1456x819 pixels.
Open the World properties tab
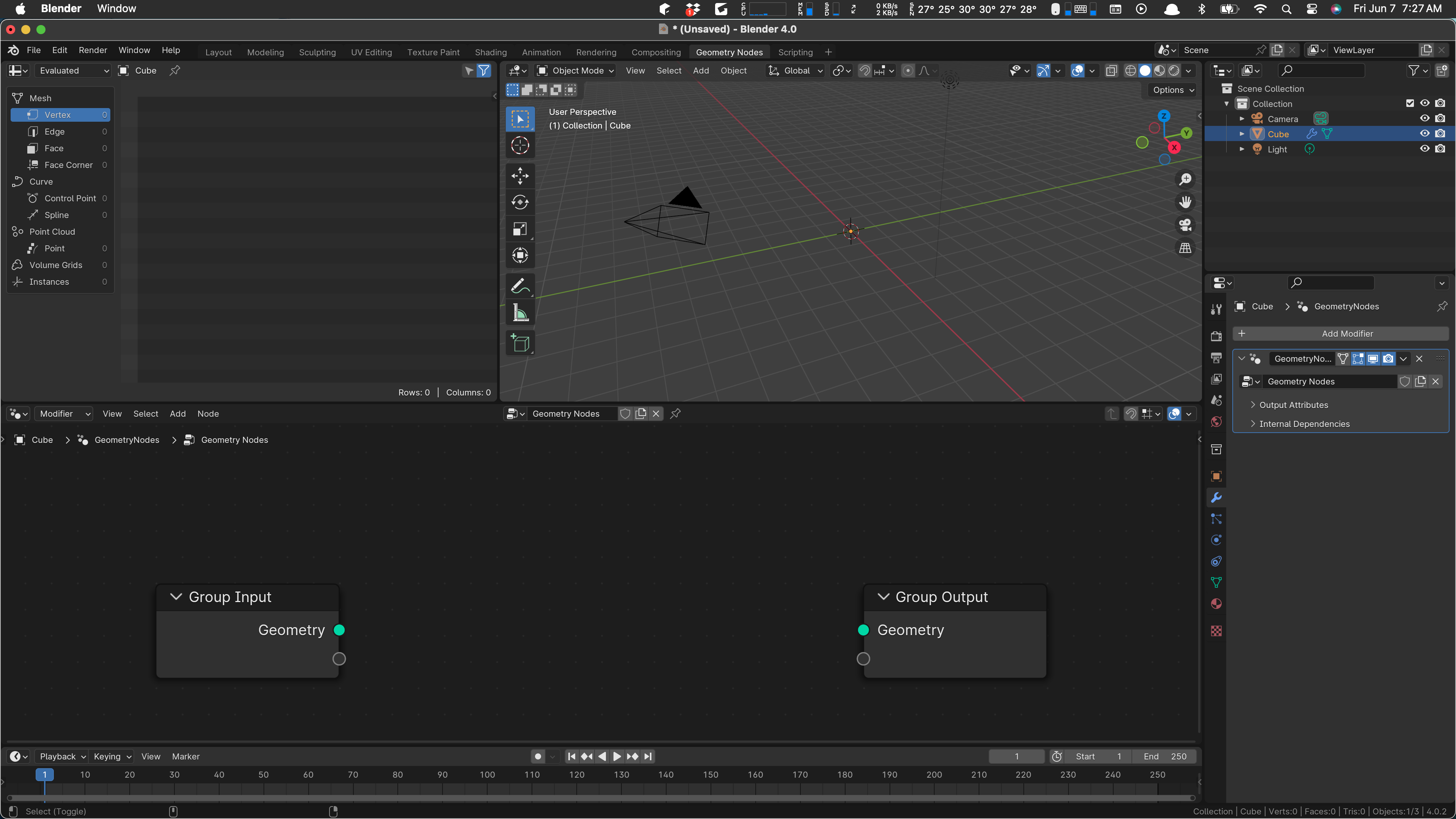tap(1216, 422)
